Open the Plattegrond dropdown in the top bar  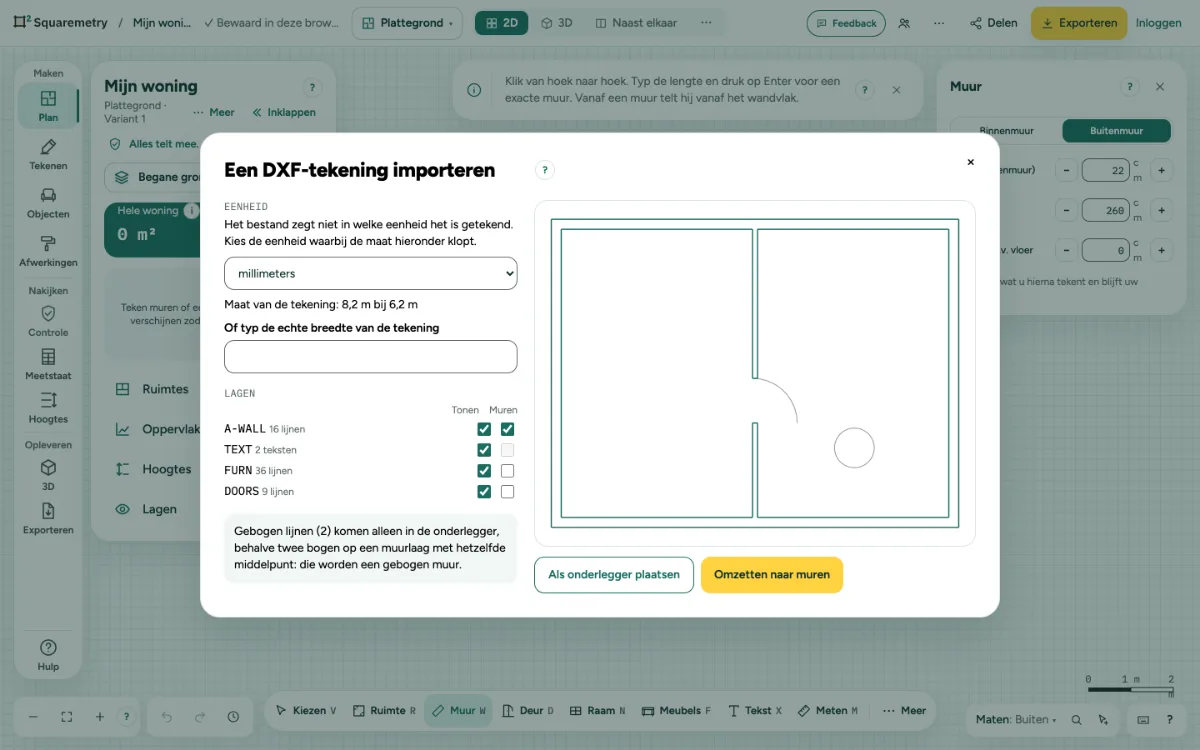(x=407, y=23)
